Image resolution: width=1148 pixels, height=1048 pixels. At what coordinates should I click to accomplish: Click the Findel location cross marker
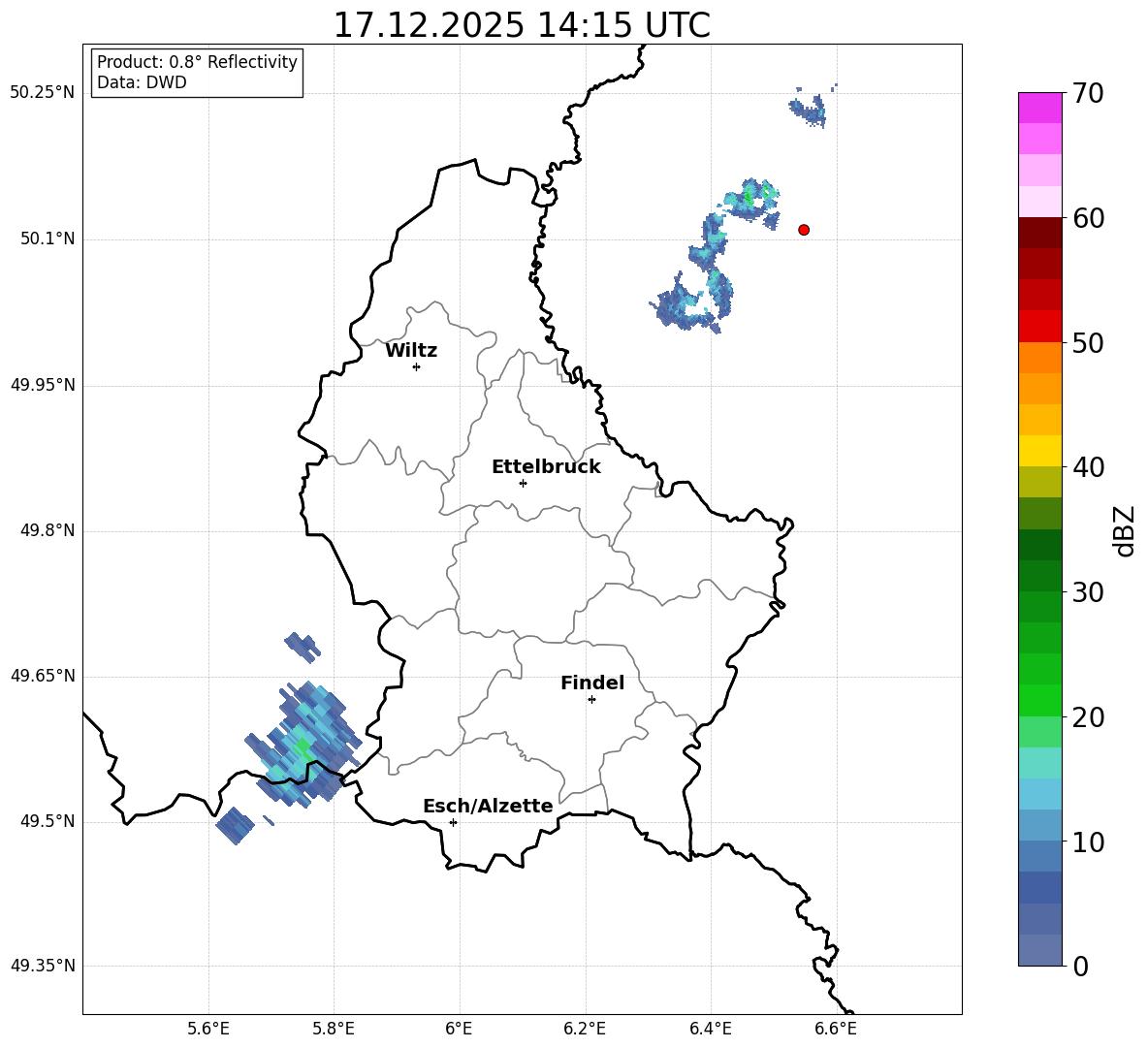(591, 700)
